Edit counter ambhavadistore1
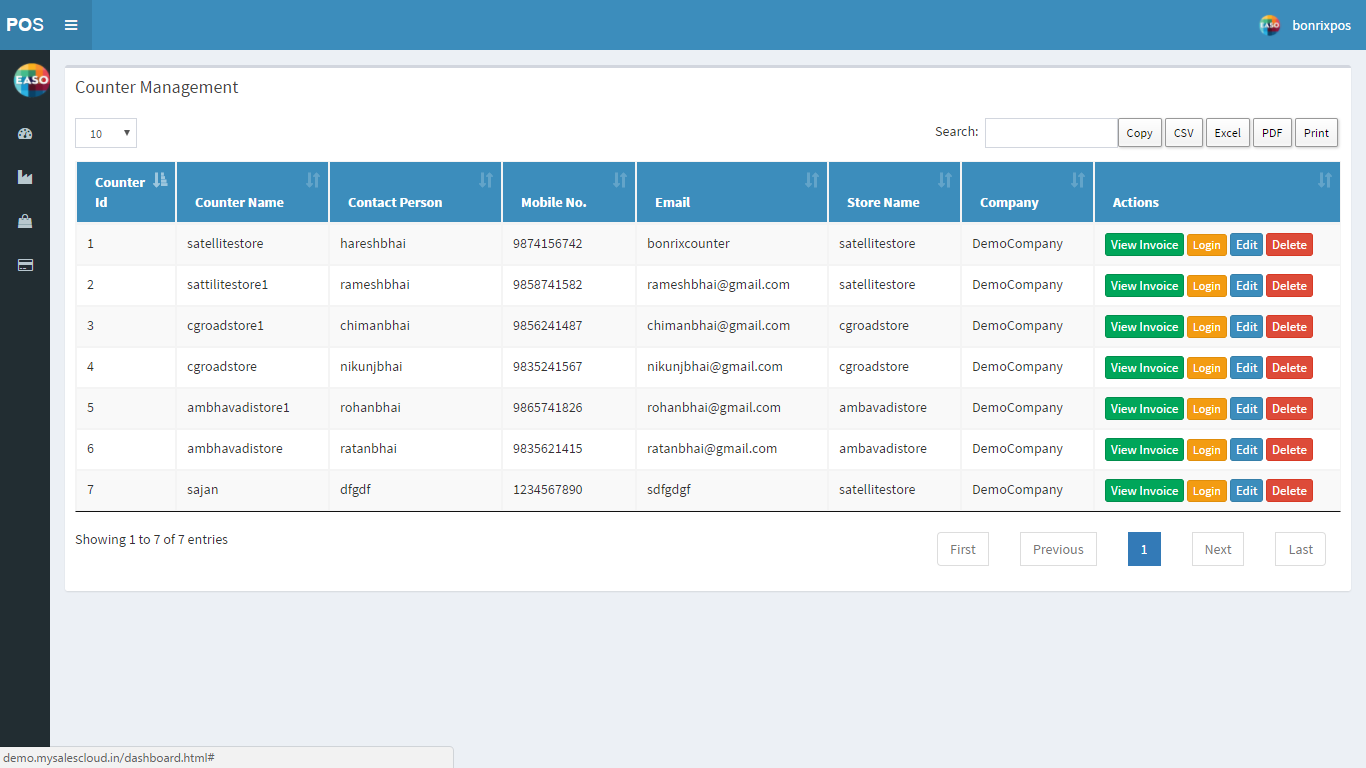The width and height of the screenshot is (1366, 768). [x=1247, y=409]
